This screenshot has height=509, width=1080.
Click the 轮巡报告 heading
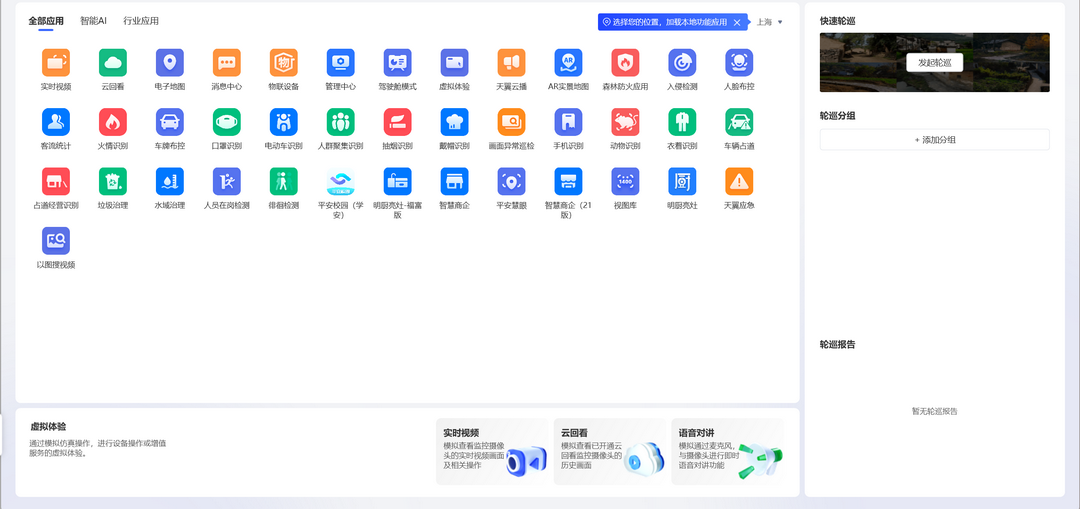pos(838,344)
